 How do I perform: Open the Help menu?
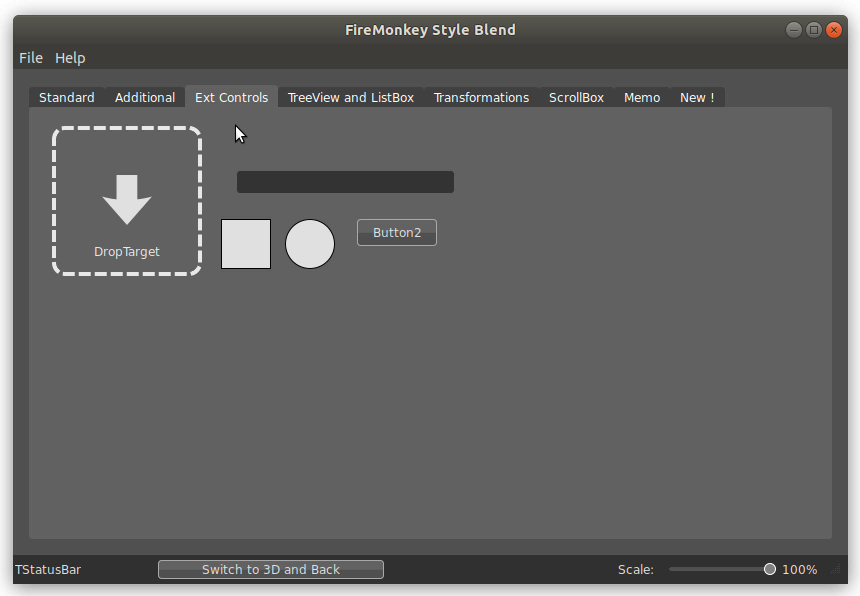point(70,58)
